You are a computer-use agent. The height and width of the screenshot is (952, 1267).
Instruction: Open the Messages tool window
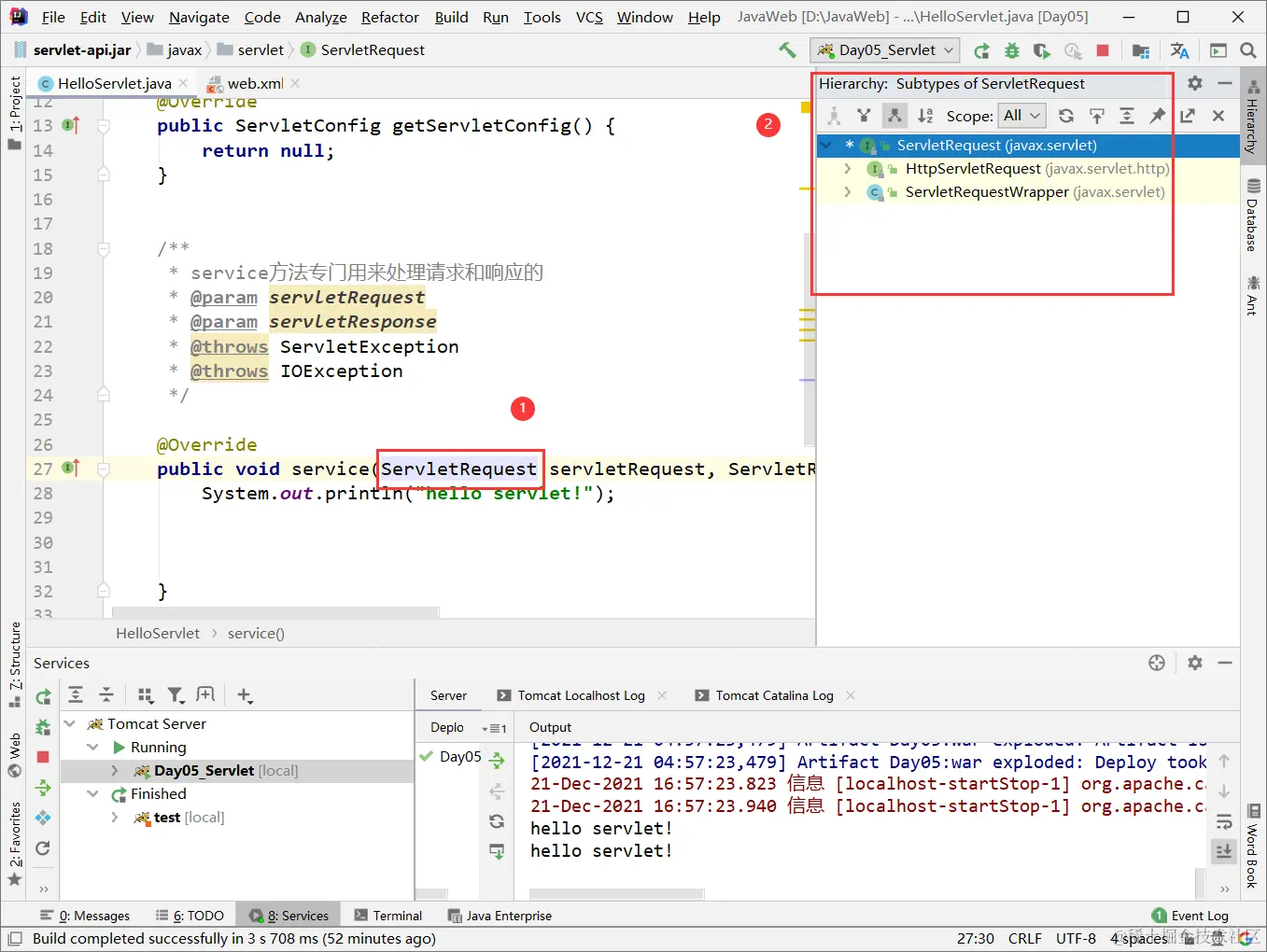pyautogui.click(x=85, y=916)
